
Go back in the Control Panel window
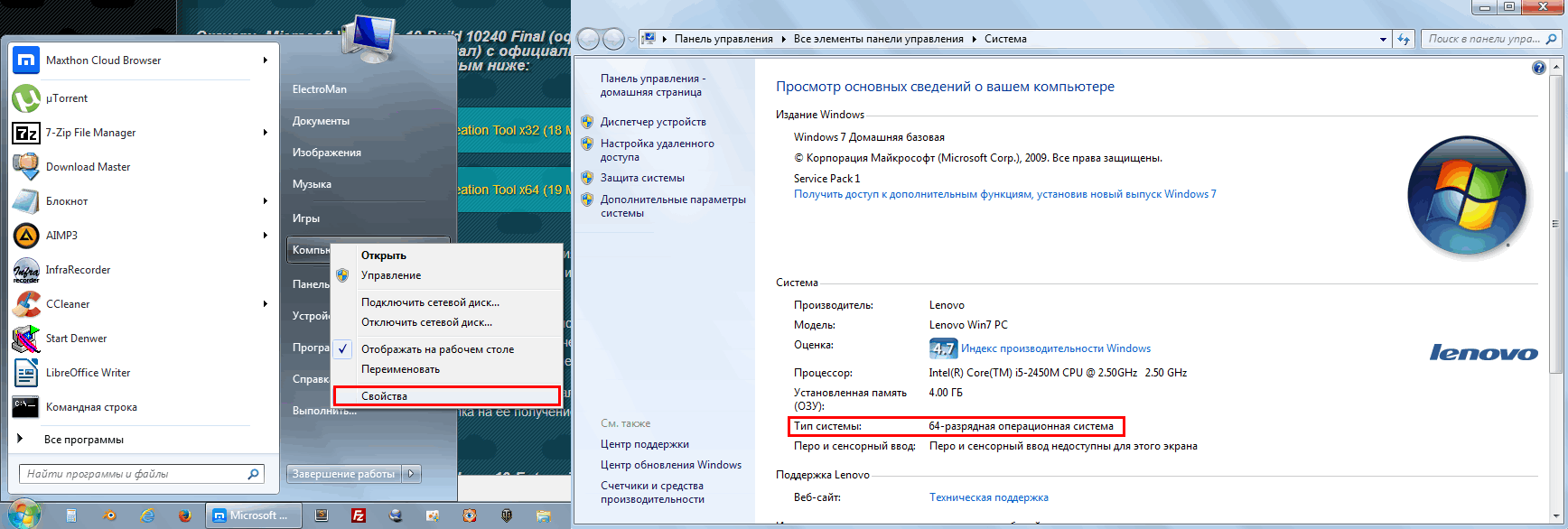point(588,39)
